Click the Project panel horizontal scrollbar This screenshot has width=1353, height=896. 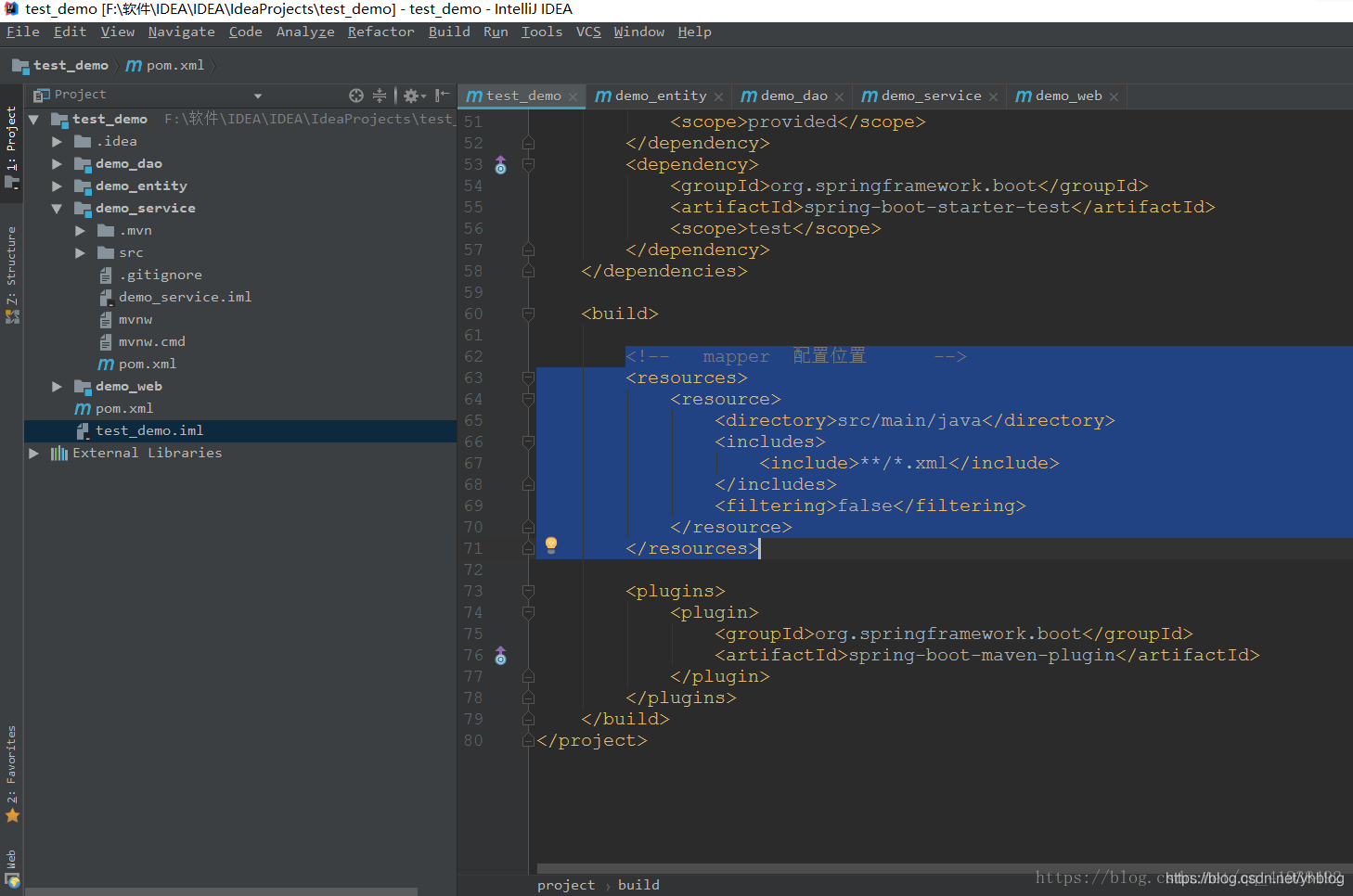[x=221, y=891]
